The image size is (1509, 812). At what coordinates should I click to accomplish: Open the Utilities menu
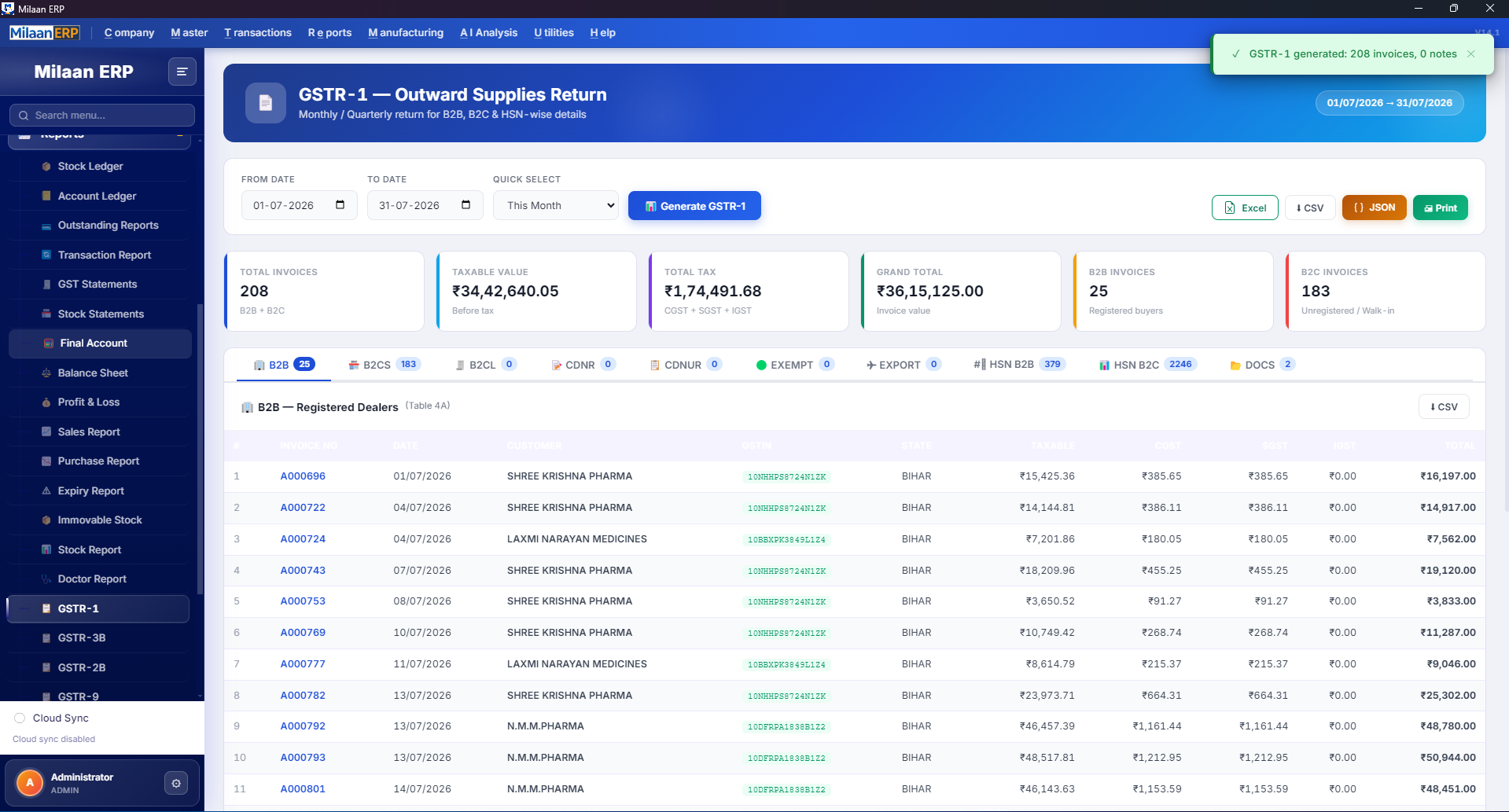(554, 33)
